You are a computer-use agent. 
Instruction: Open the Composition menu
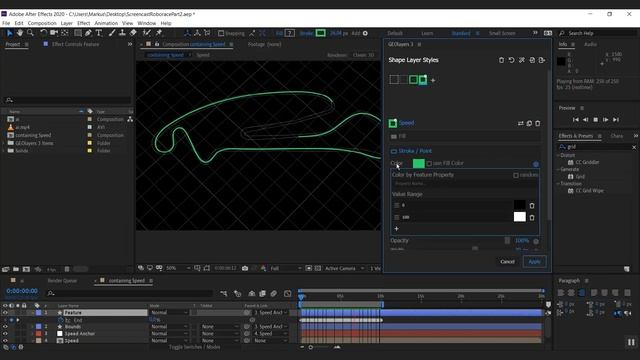coord(42,23)
